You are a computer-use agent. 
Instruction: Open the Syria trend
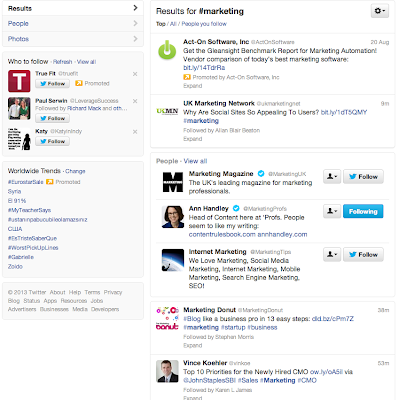14,191
